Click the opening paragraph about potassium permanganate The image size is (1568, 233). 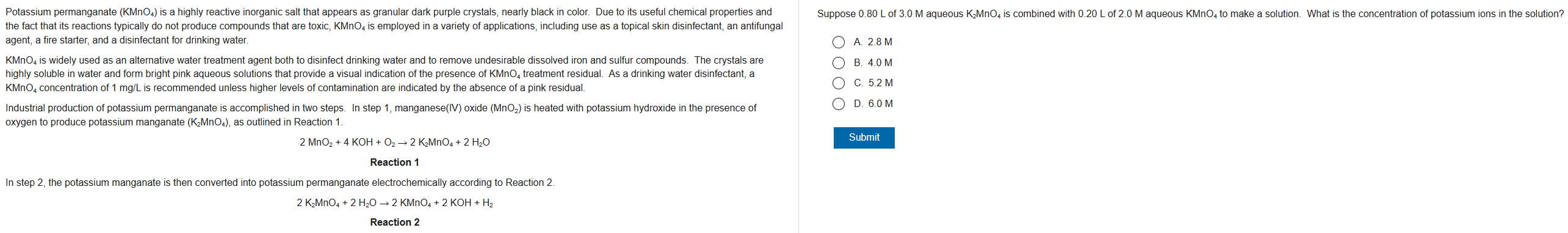click(x=394, y=26)
